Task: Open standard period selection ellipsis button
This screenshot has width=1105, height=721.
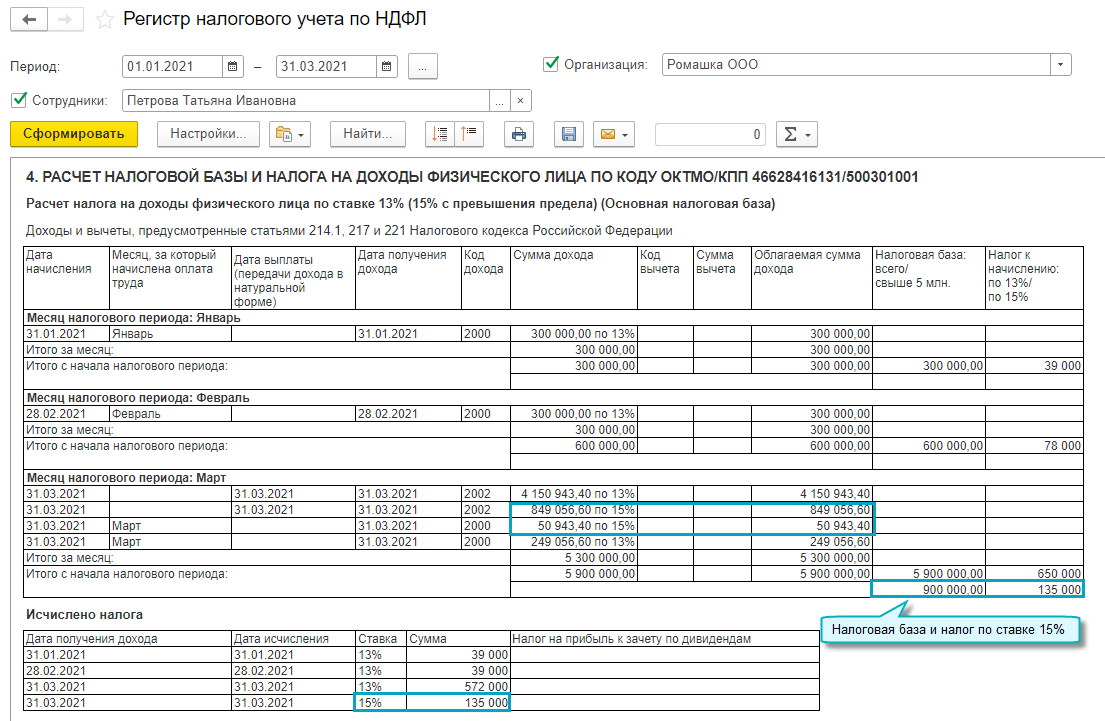Action: (423, 66)
